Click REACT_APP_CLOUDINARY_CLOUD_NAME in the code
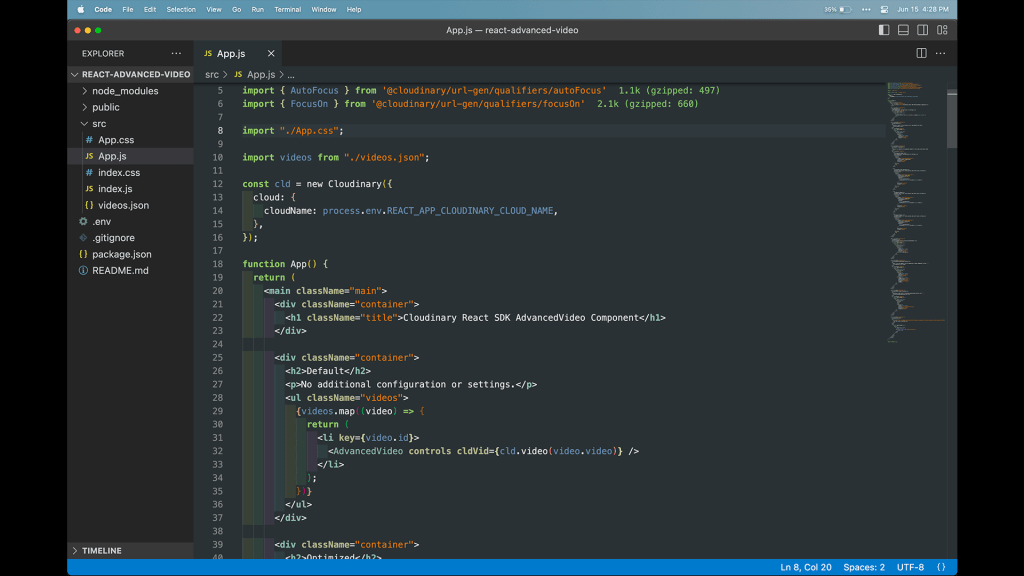Screen dimensions: 1024x576 point(470,211)
